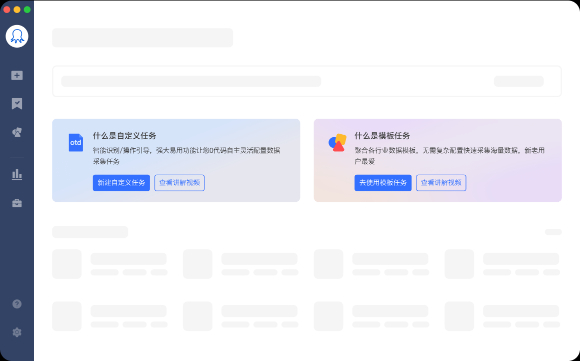Click the long loading search input bar

click(x=191, y=81)
